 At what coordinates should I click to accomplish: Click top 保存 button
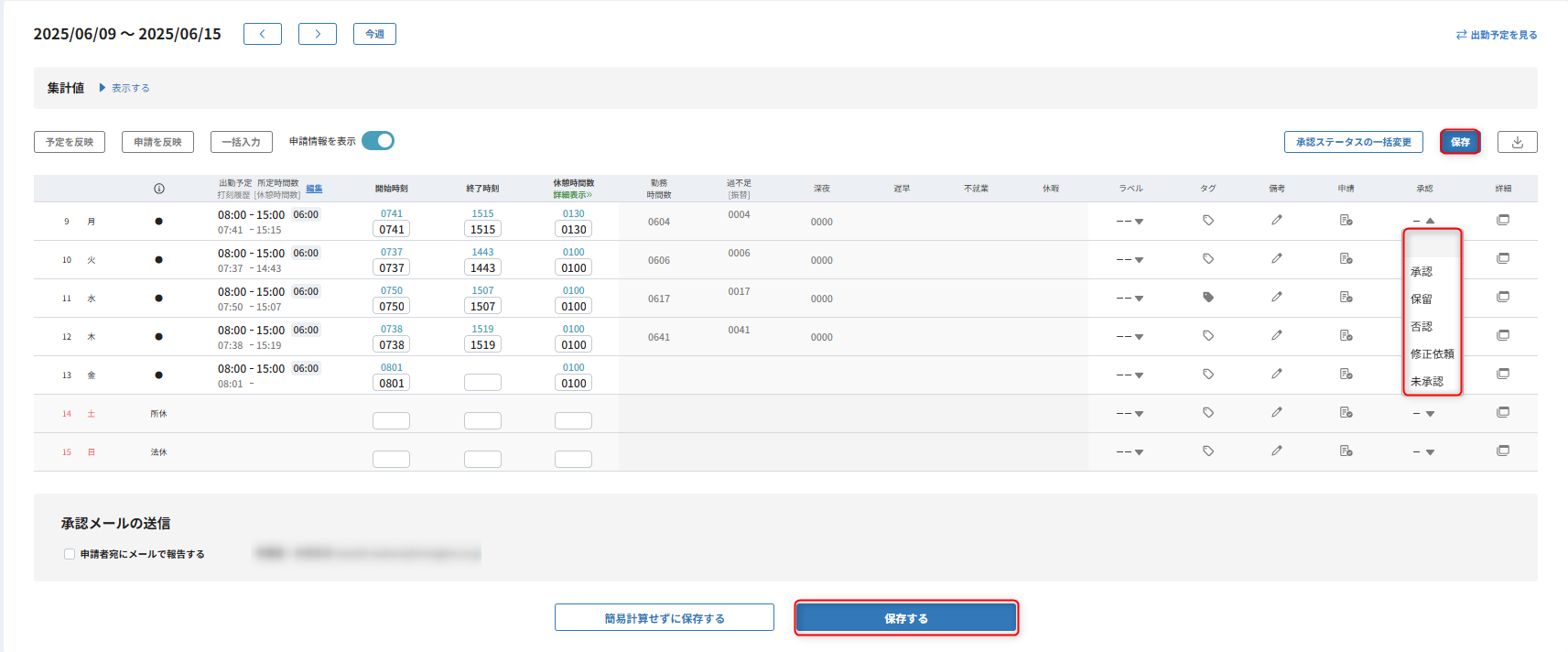click(x=1460, y=142)
